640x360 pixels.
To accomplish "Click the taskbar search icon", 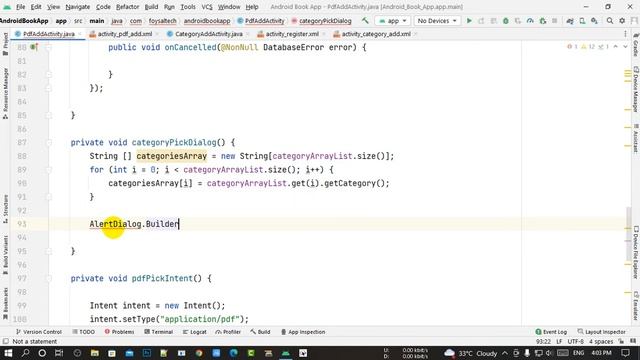I will pyautogui.click(x=25, y=353).
